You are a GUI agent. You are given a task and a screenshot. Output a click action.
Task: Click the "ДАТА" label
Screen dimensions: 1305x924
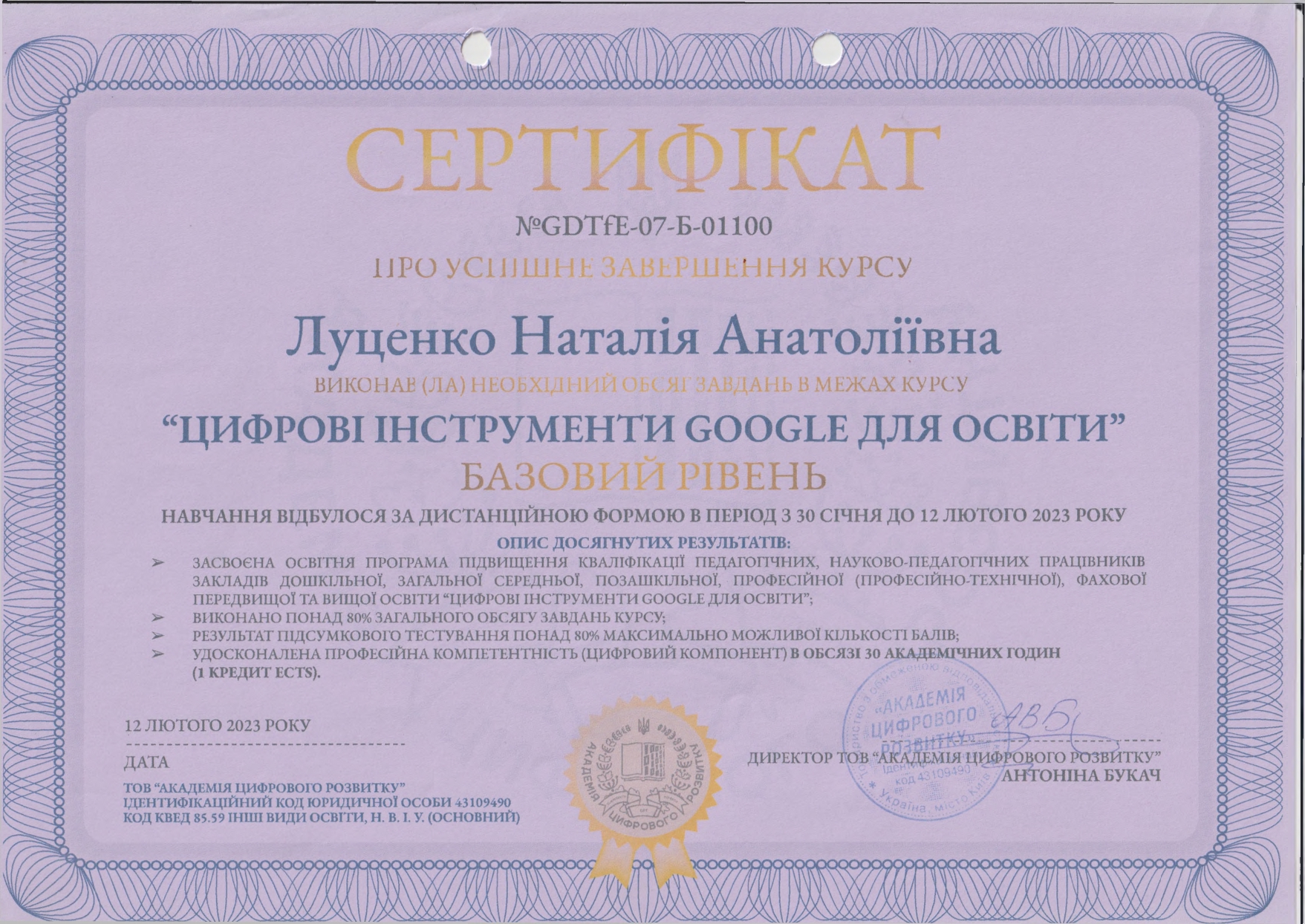146,762
